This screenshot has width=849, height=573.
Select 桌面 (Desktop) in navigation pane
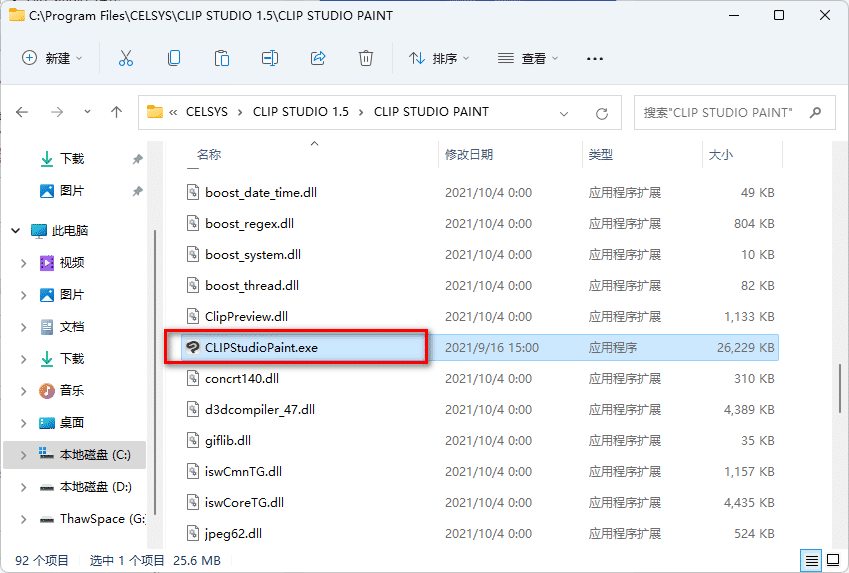coord(72,423)
